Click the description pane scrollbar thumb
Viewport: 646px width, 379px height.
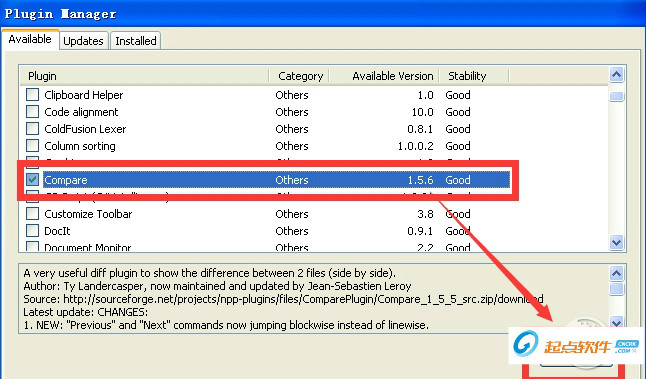point(616,288)
